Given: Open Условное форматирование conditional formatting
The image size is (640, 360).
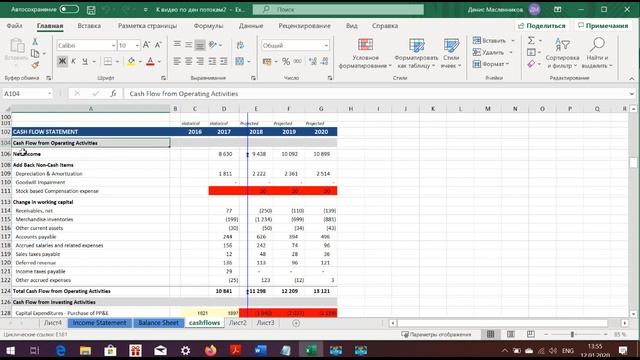Looking at the screenshot, I should [365, 53].
